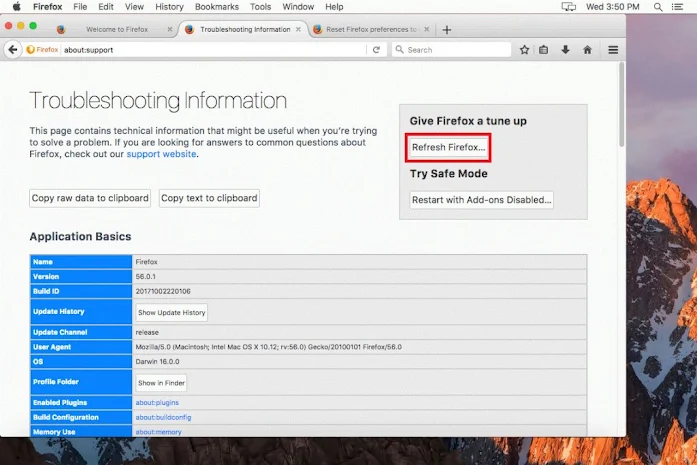Reload the page with the refresh icon
Viewport: 697px width, 465px height.
(376, 50)
